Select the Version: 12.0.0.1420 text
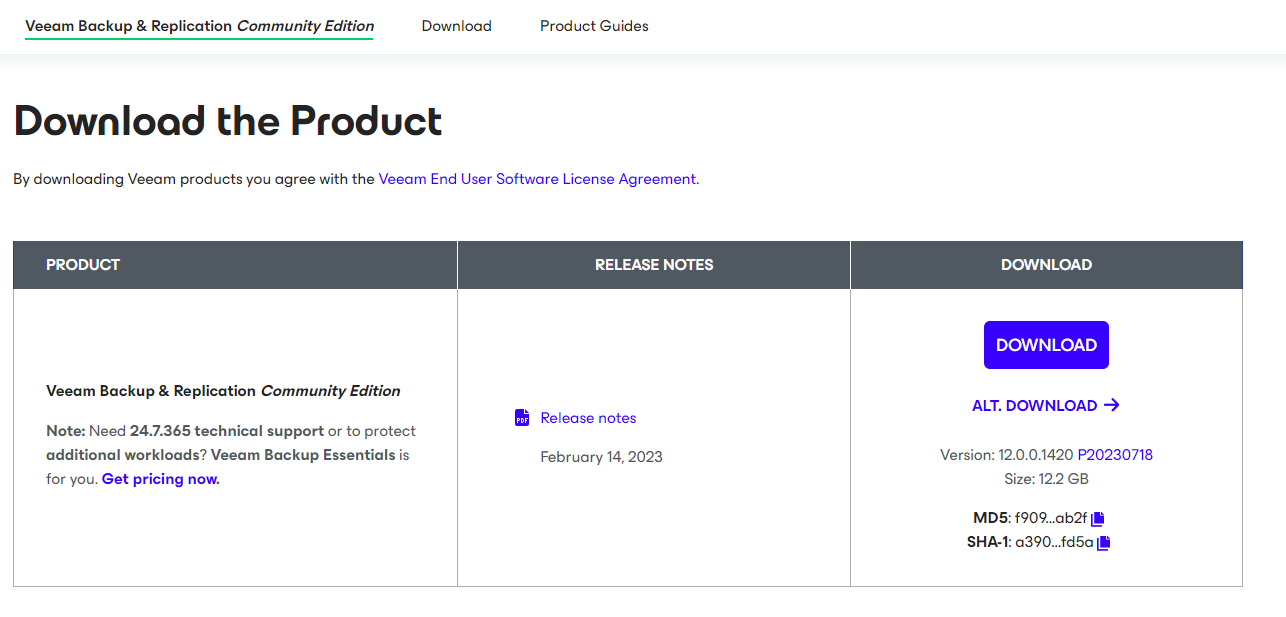Screen dimensions: 1286x617 [x=1007, y=455]
